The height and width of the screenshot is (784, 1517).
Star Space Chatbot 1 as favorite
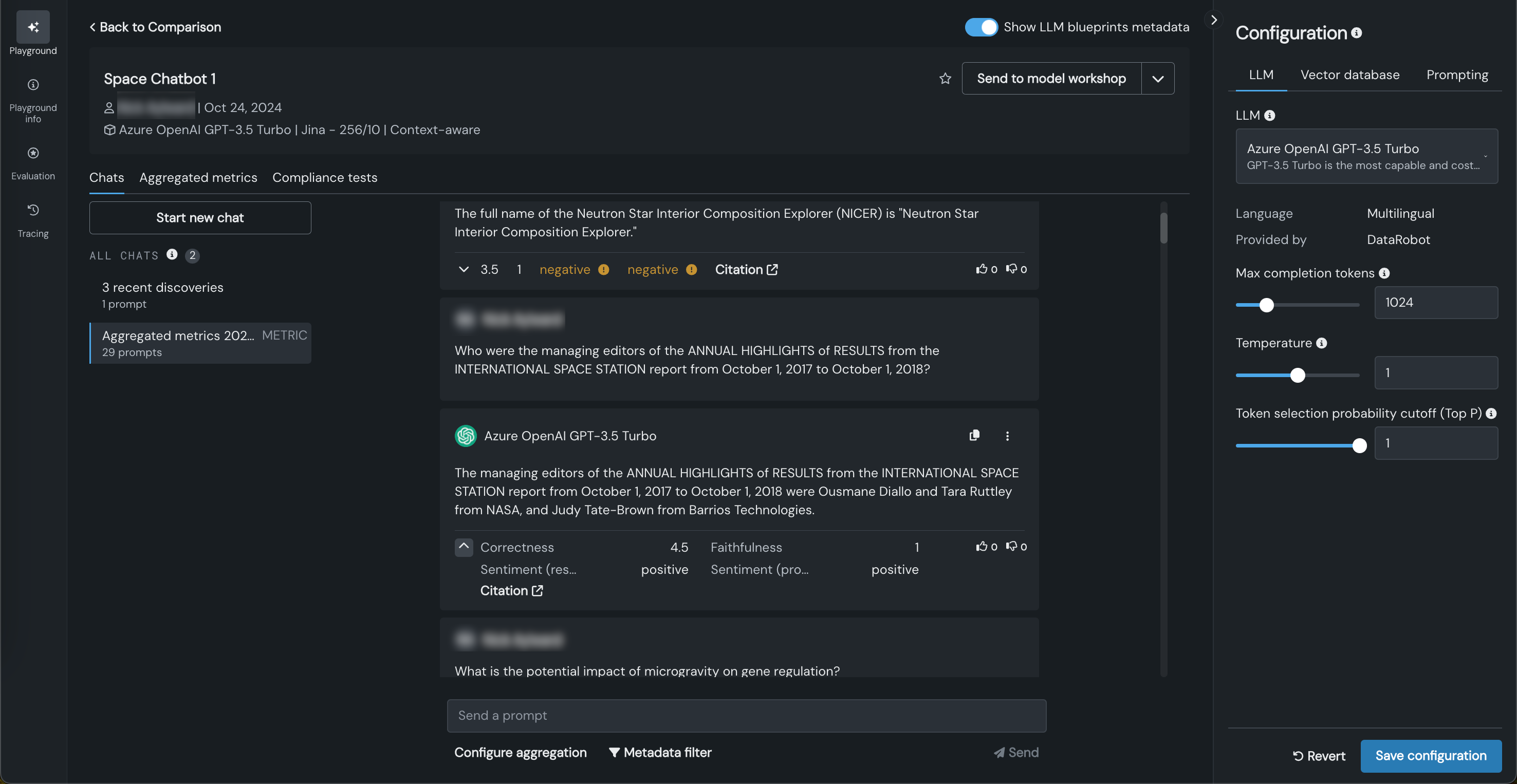click(945, 78)
